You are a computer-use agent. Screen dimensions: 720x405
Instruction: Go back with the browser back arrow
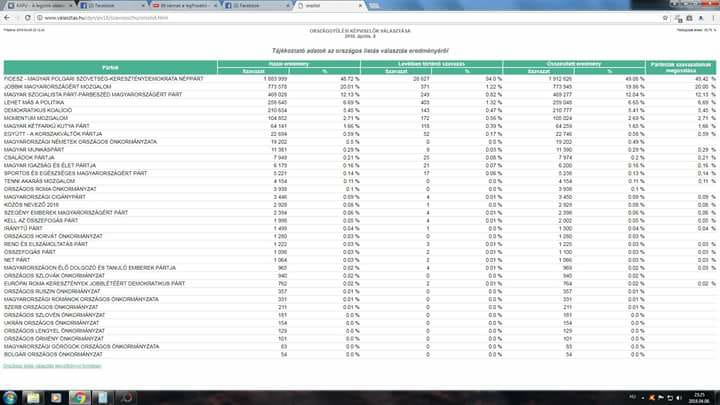7,17
